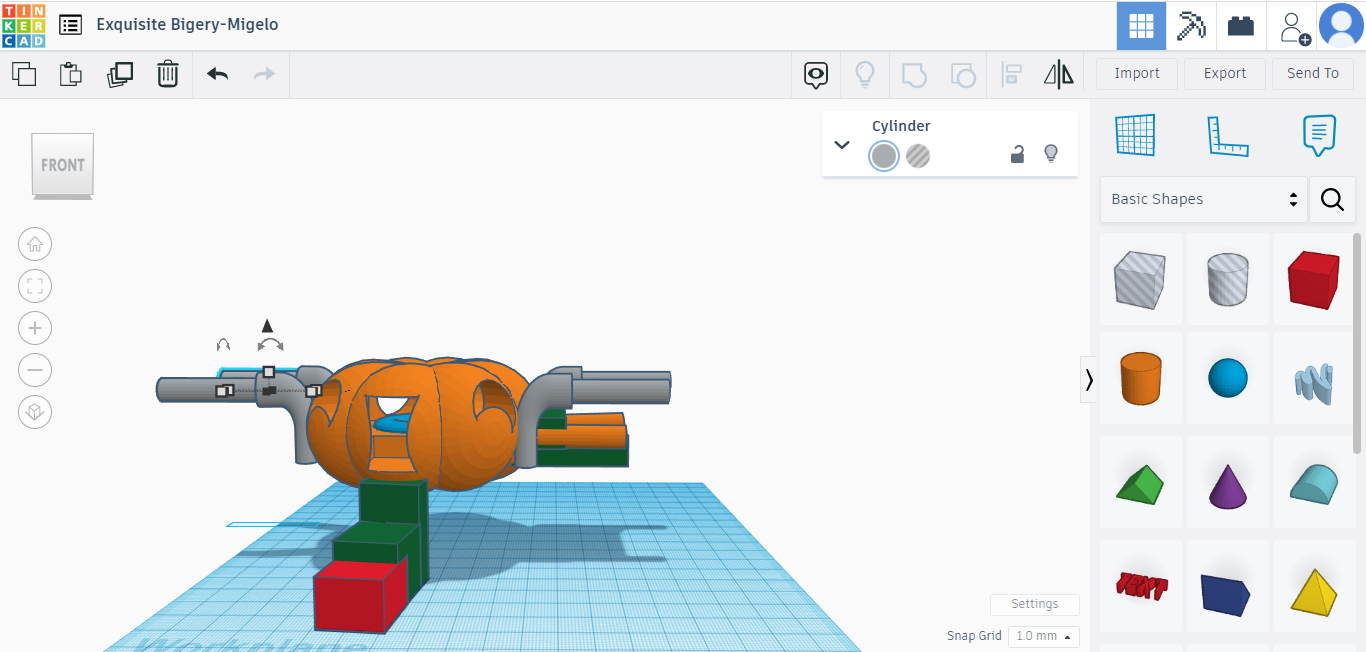
Task: Click the Ungroup icon
Action: pyautogui.click(x=963, y=74)
